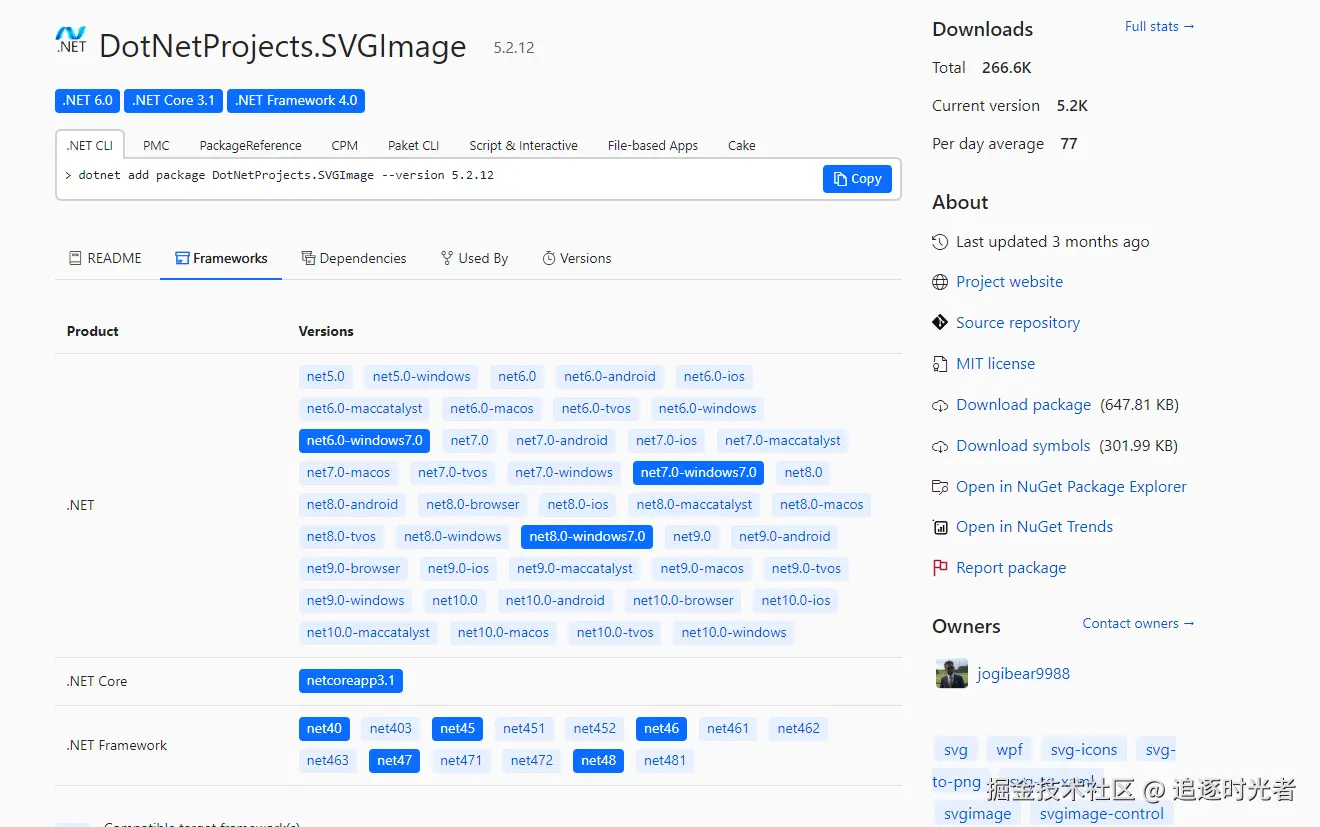Select the File-based Apps tab

653,145
